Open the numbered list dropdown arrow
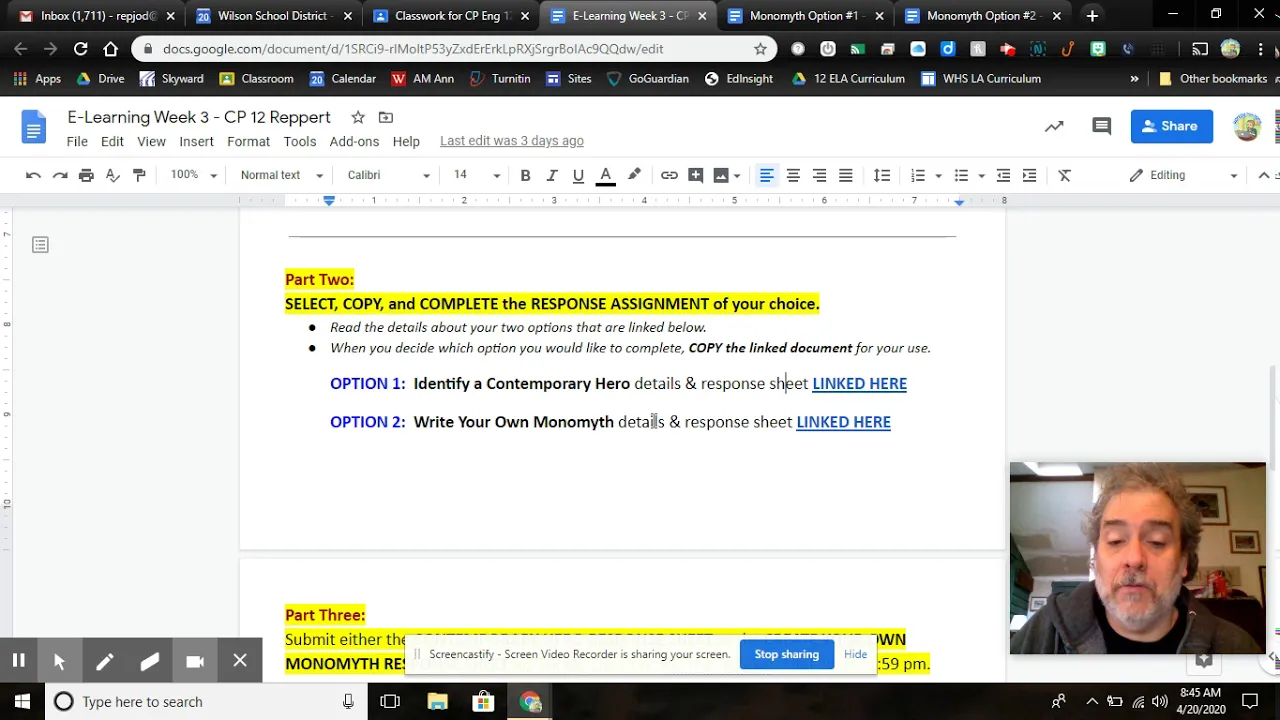 tap(938, 175)
